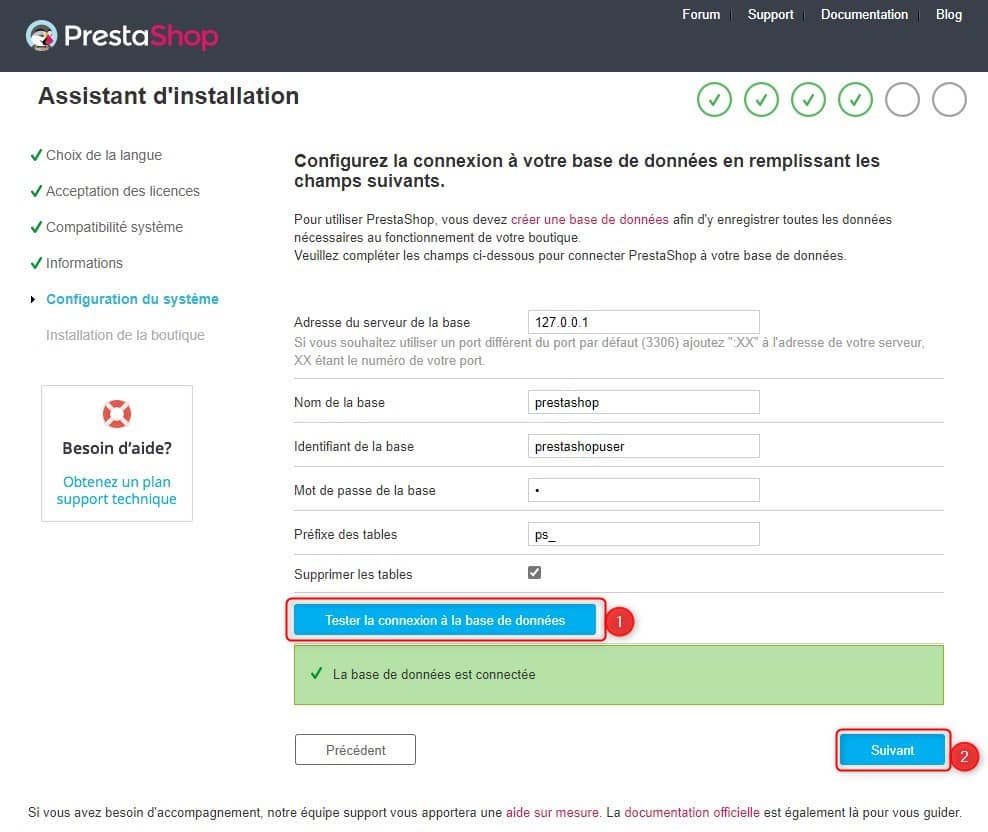
Task: Select the Choix de la langue step
Action: click(103, 155)
